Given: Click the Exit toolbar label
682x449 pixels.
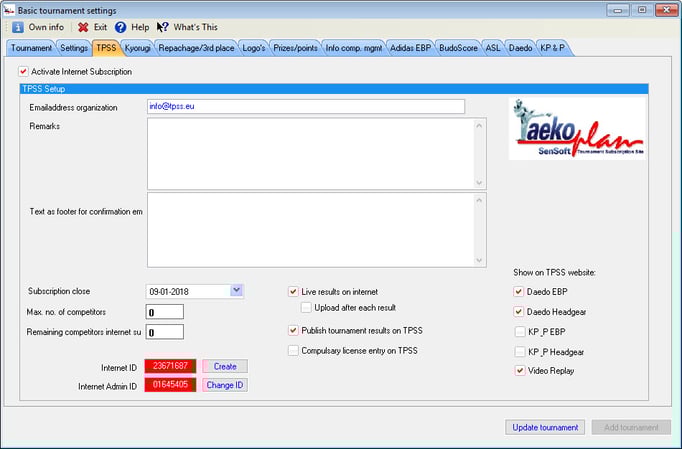Looking at the screenshot, I should pos(100,27).
